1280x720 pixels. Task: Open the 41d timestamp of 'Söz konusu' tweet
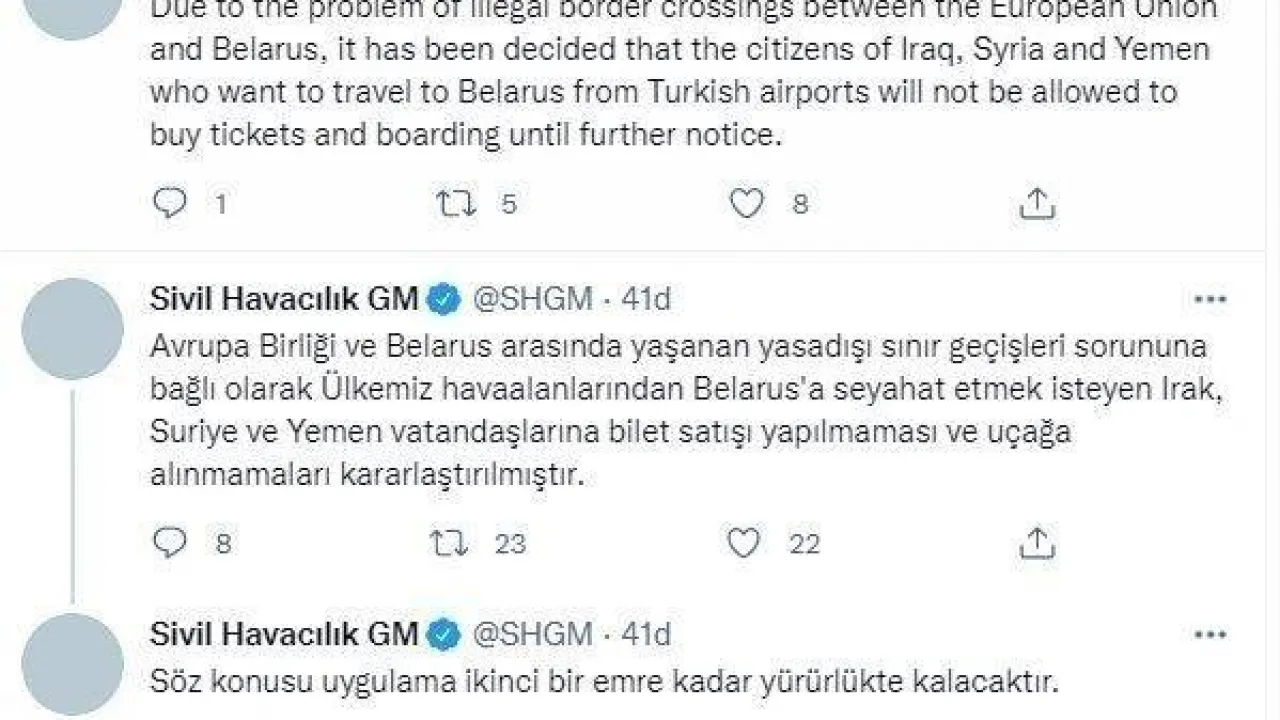tap(646, 634)
